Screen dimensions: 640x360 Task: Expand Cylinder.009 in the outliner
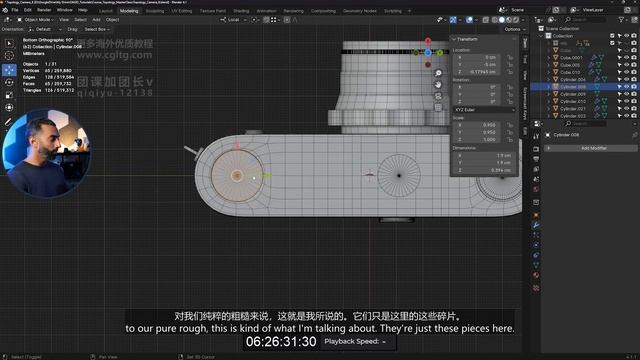pos(549,94)
